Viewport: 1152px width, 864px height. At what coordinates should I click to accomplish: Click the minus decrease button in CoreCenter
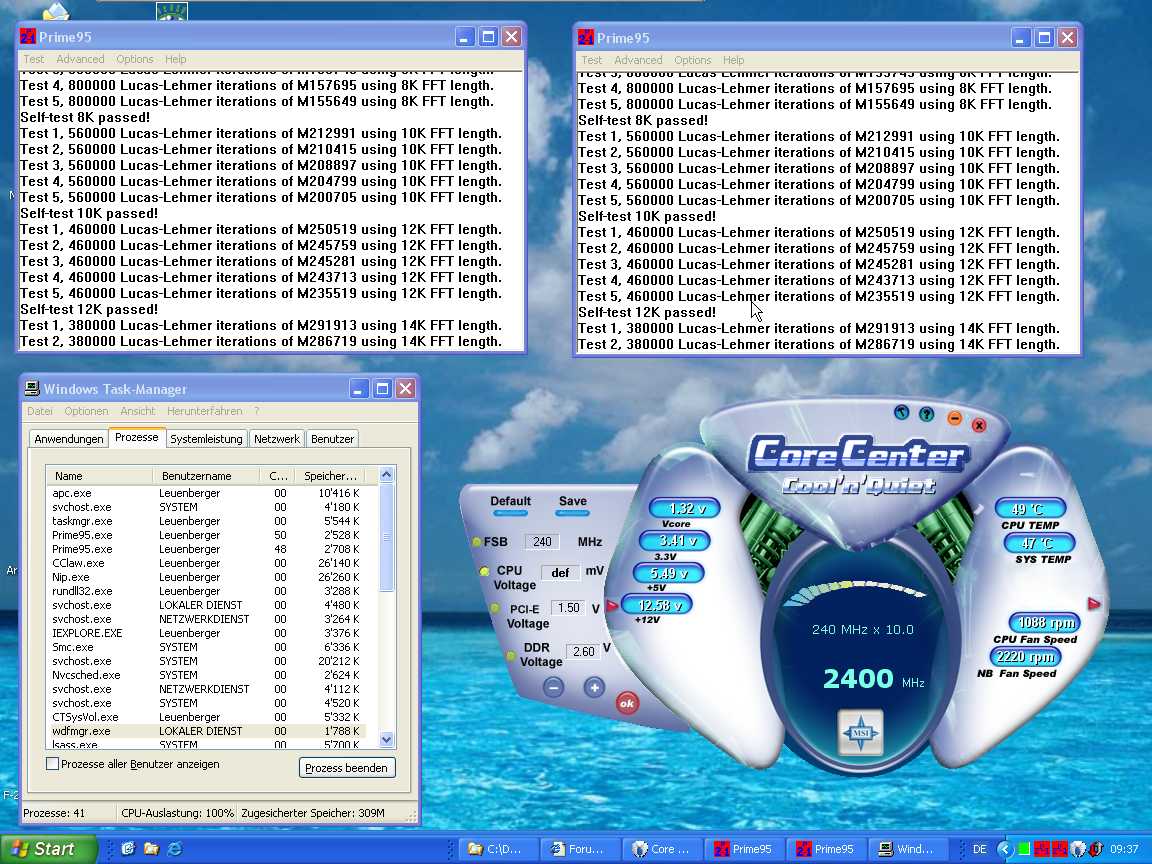553,687
